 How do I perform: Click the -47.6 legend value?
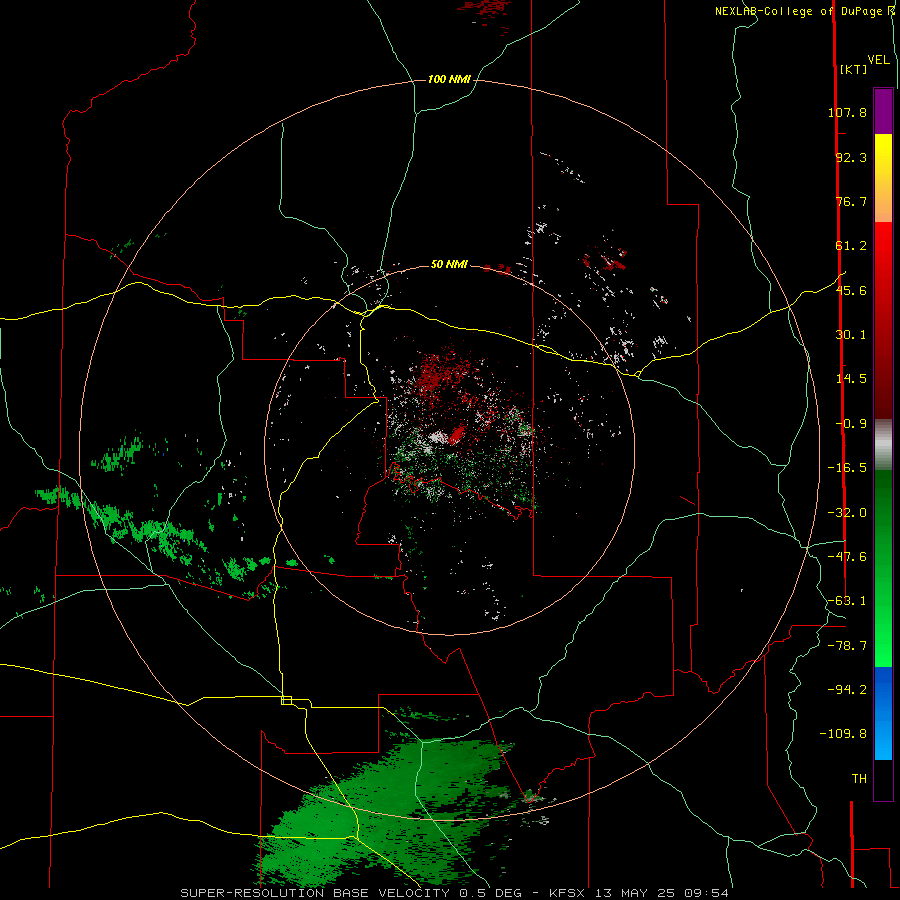click(x=847, y=557)
